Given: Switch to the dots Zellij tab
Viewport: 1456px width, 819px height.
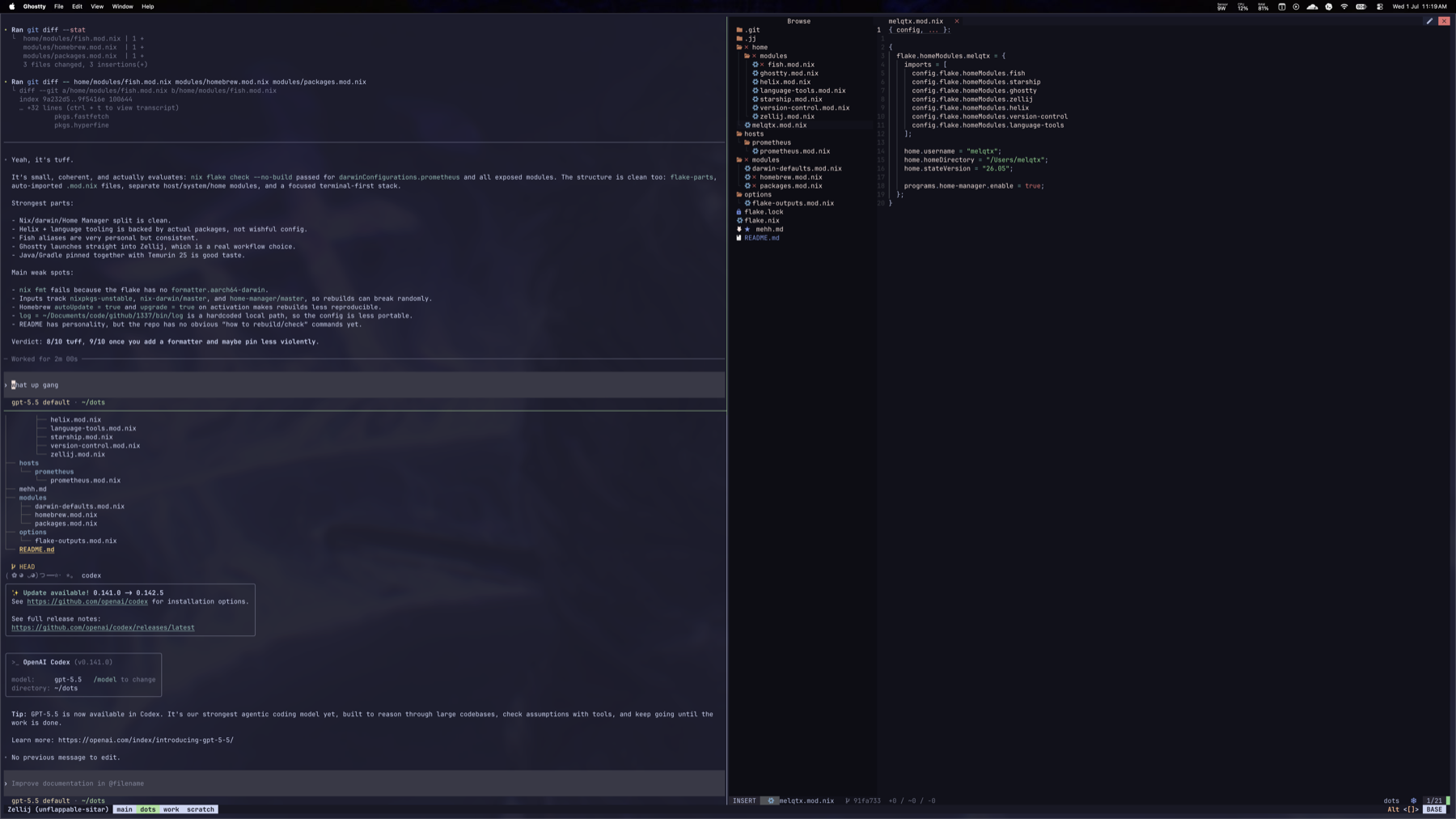Looking at the screenshot, I should [147, 809].
